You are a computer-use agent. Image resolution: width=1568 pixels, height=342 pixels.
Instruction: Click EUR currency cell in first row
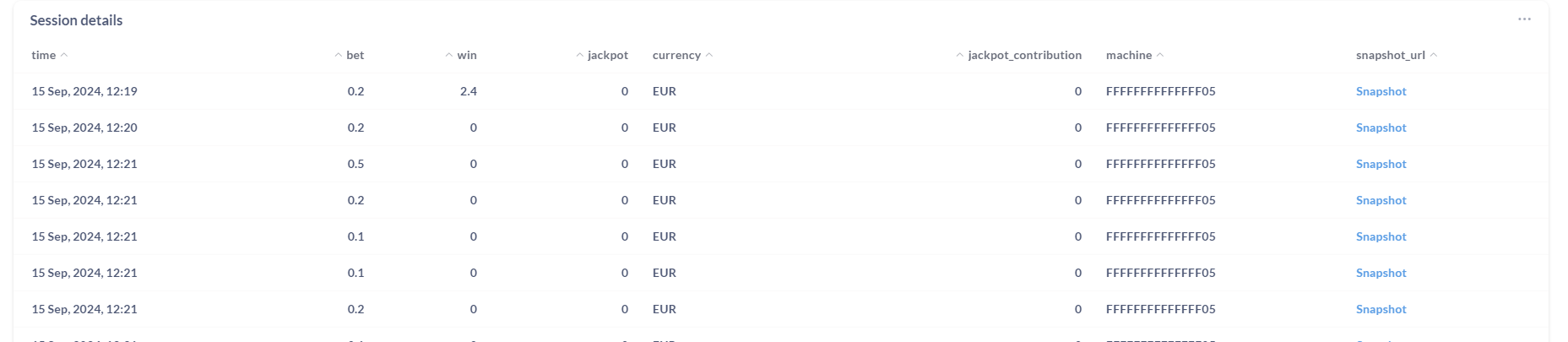664,92
